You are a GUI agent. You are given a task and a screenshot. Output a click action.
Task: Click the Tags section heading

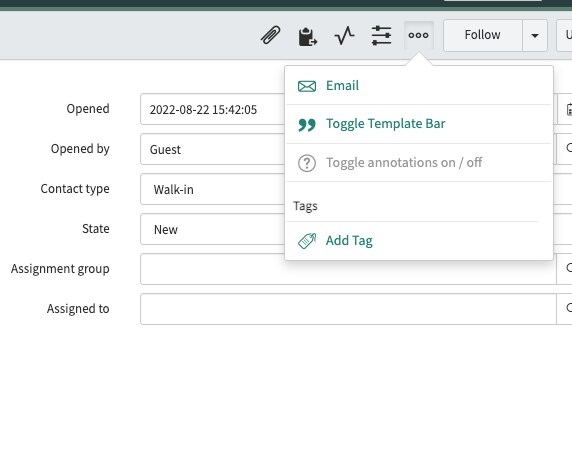tap(305, 206)
